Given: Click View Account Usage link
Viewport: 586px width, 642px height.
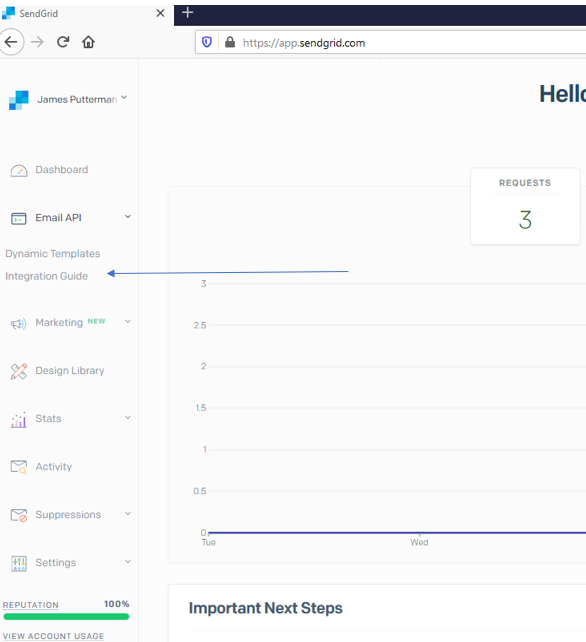Looking at the screenshot, I should click(x=54, y=636).
